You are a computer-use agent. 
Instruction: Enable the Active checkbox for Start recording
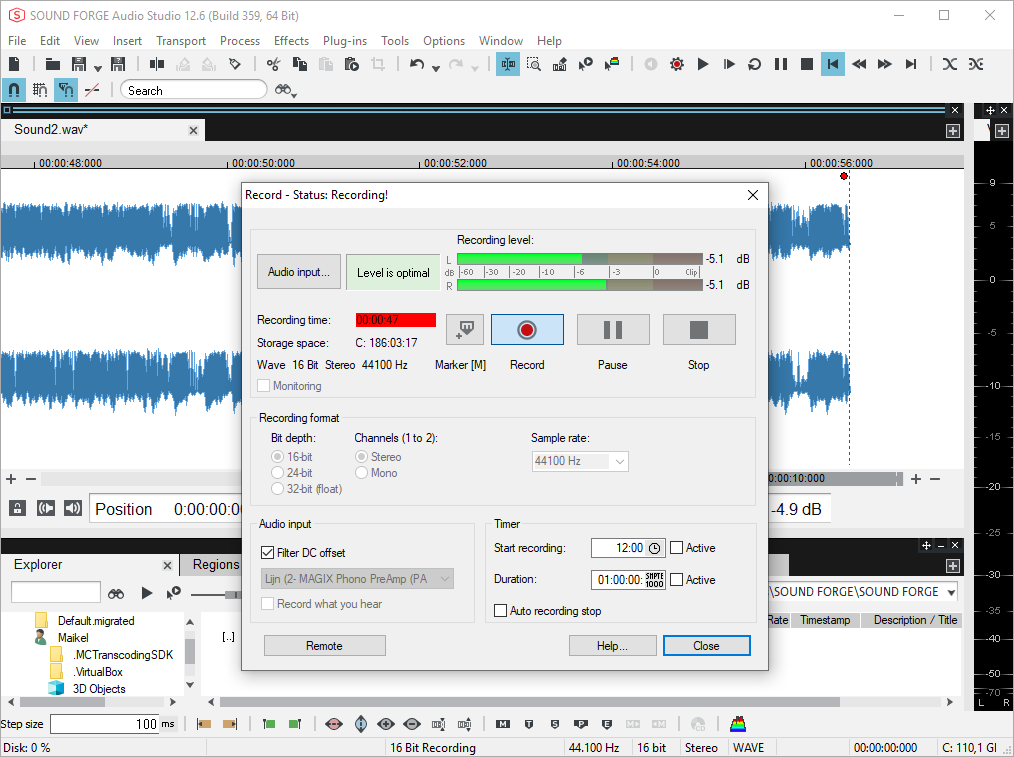[x=676, y=548]
